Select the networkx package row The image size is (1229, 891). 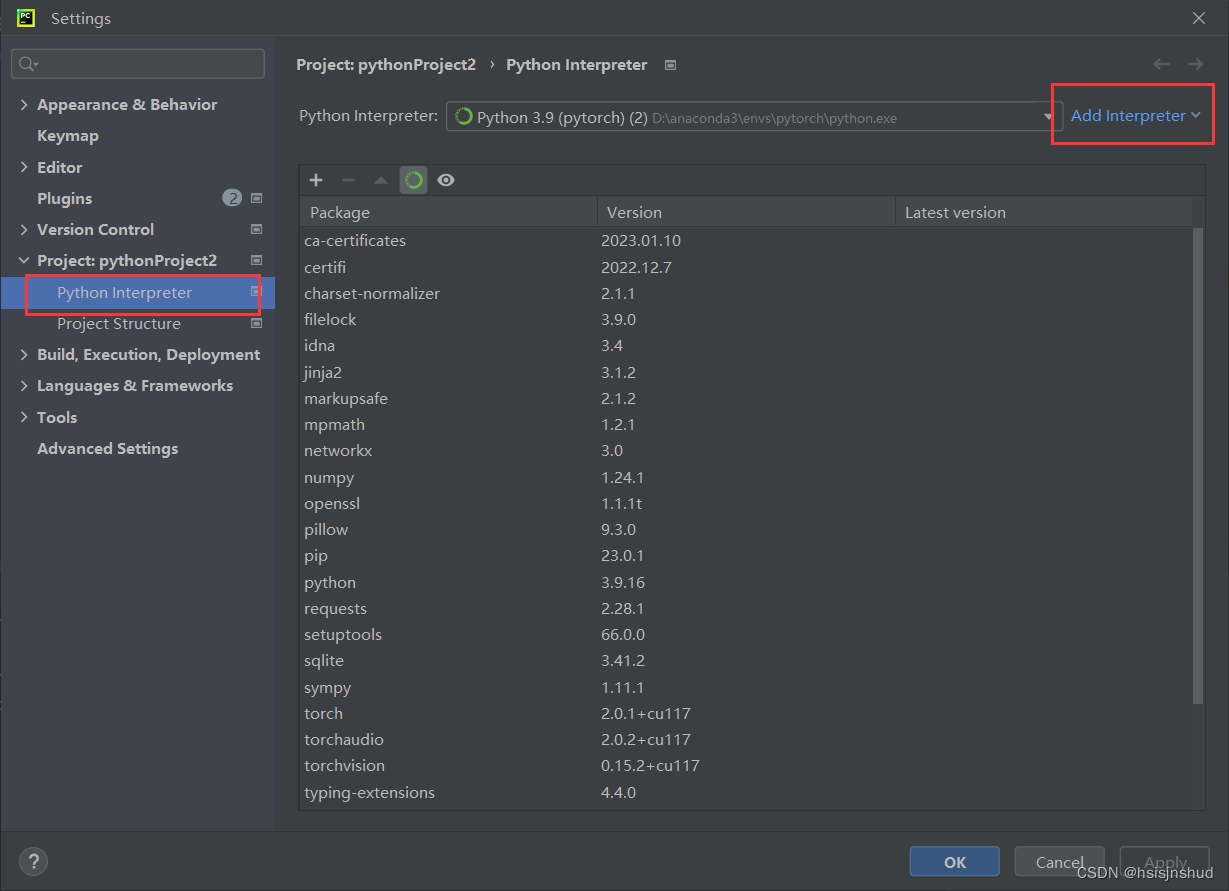(746, 450)
